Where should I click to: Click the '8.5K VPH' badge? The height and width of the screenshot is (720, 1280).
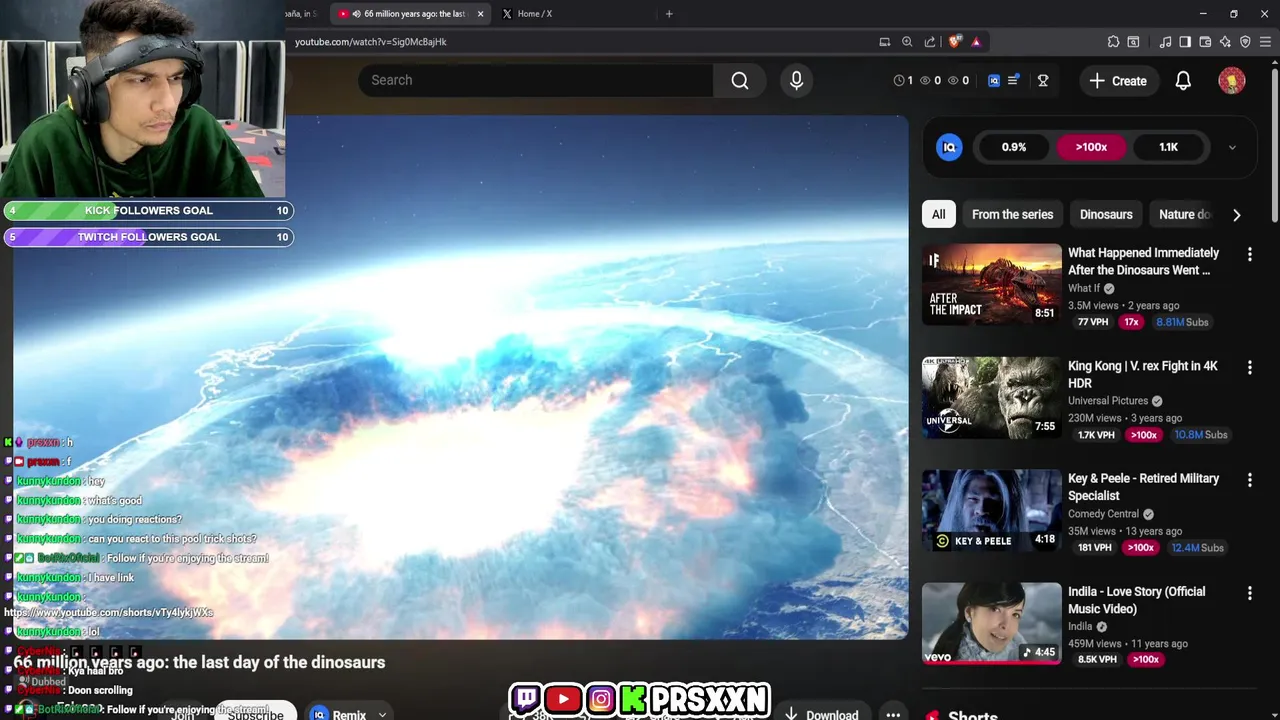point(1096,660)
